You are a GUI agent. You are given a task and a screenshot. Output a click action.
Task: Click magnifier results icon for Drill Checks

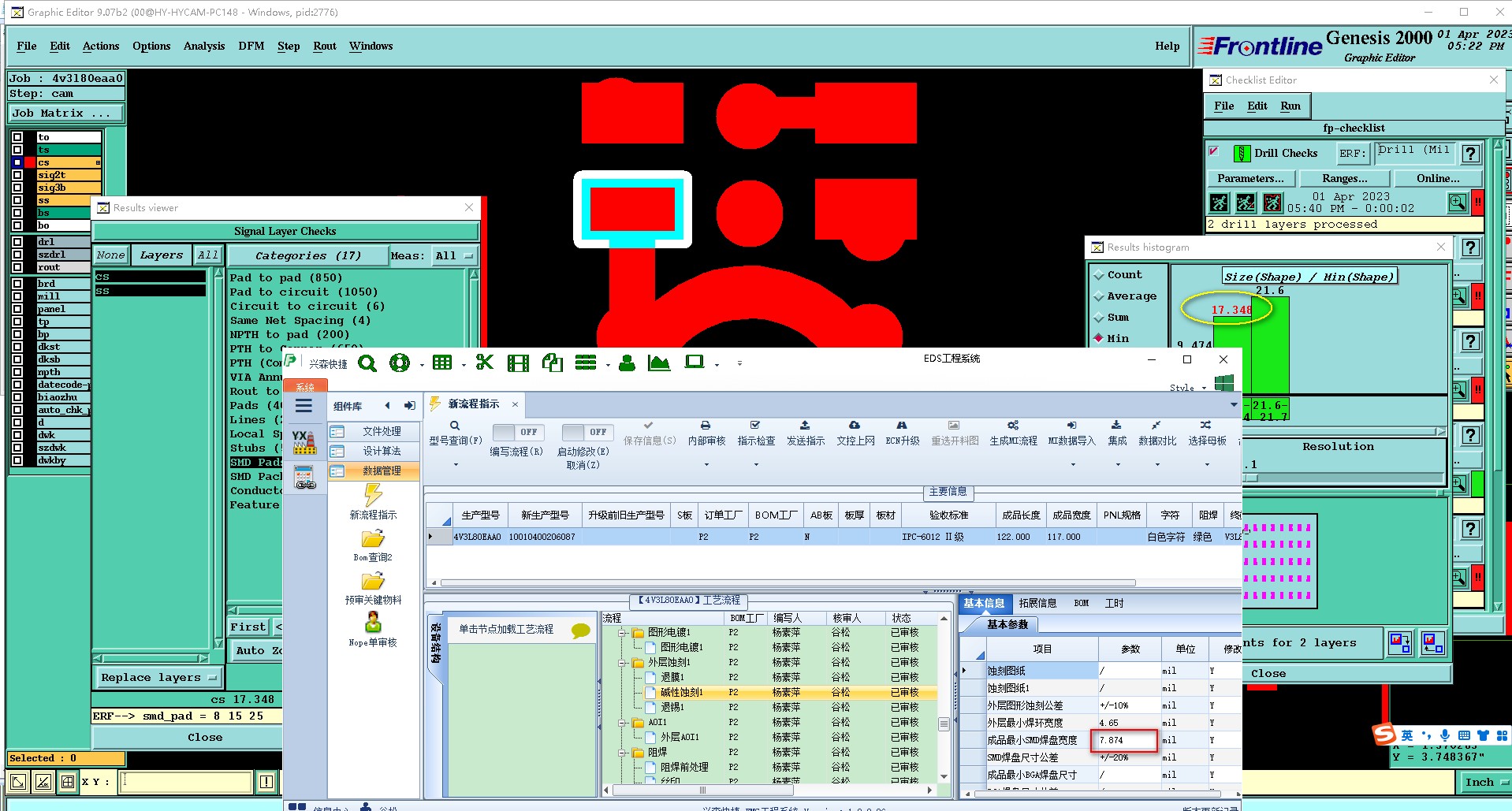pyautogui.click(x=1457, y=203)
